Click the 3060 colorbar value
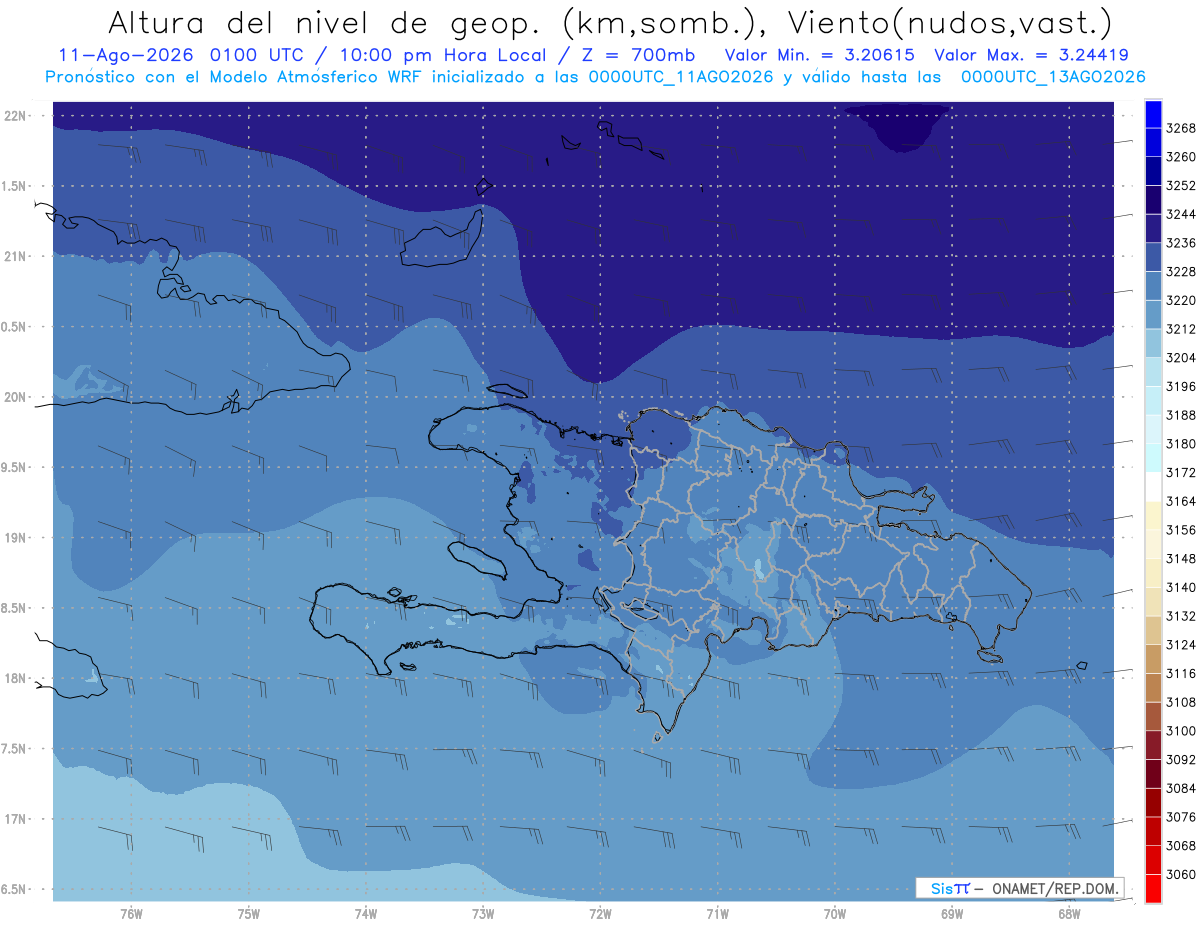This screenshot has height=927, width=1200. tap(1181, 874)
